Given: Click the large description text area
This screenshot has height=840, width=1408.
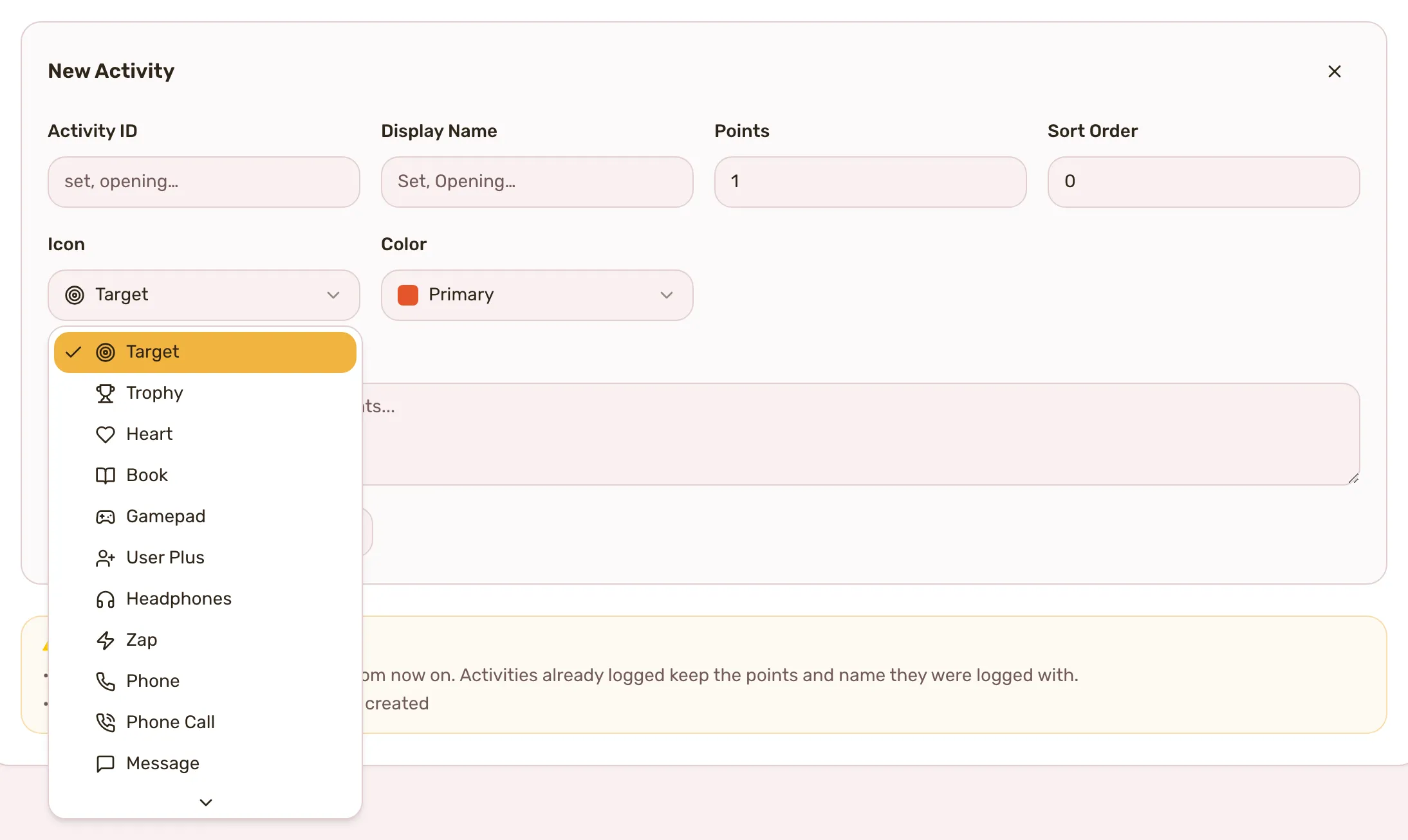Looking at the screenshot, I should pyautogui.click(x=861, y=434).
